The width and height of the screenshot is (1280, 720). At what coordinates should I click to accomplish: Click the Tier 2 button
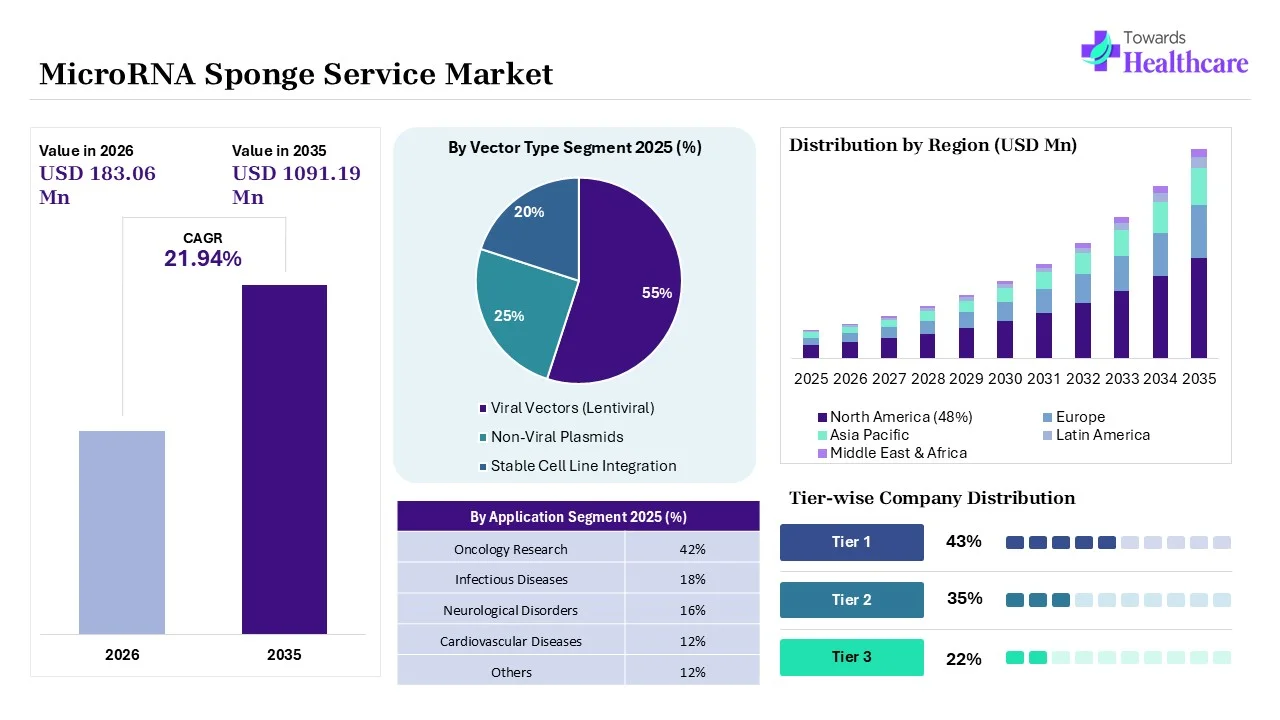pyautogui.click(x=852, y=600)
